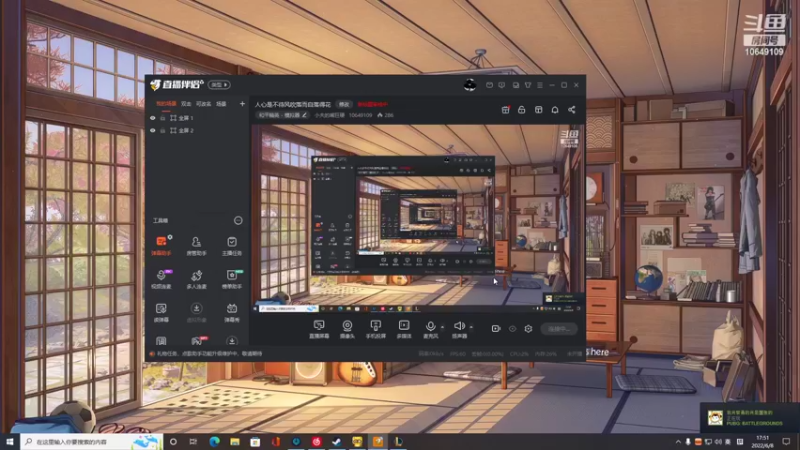Image resolution: width=800 pixels, height=450 pixels.
Task: Open the calendar icon with red dot
Action: tap(505, 110)
